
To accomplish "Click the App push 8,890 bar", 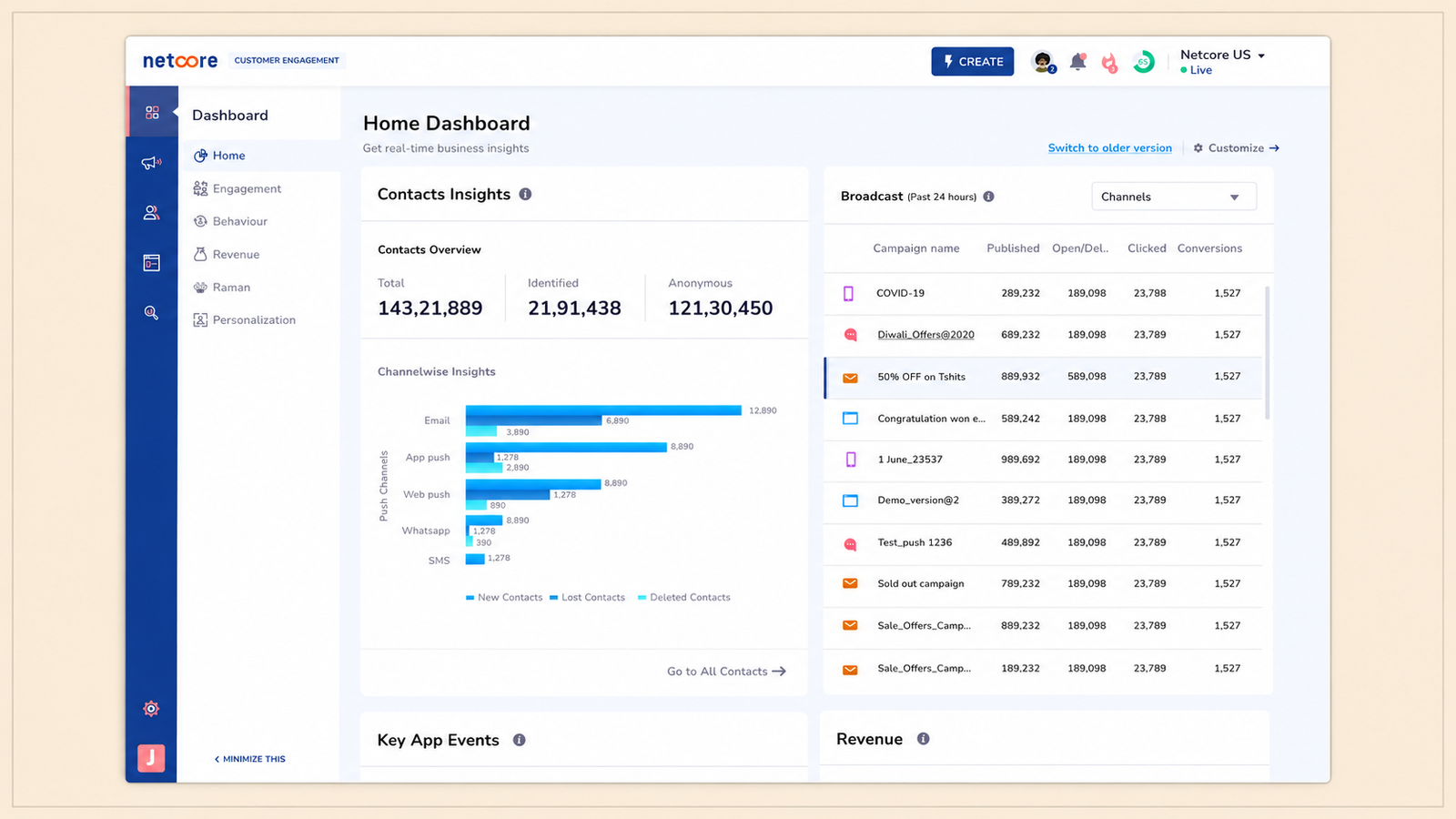I will tap(566, 447).
